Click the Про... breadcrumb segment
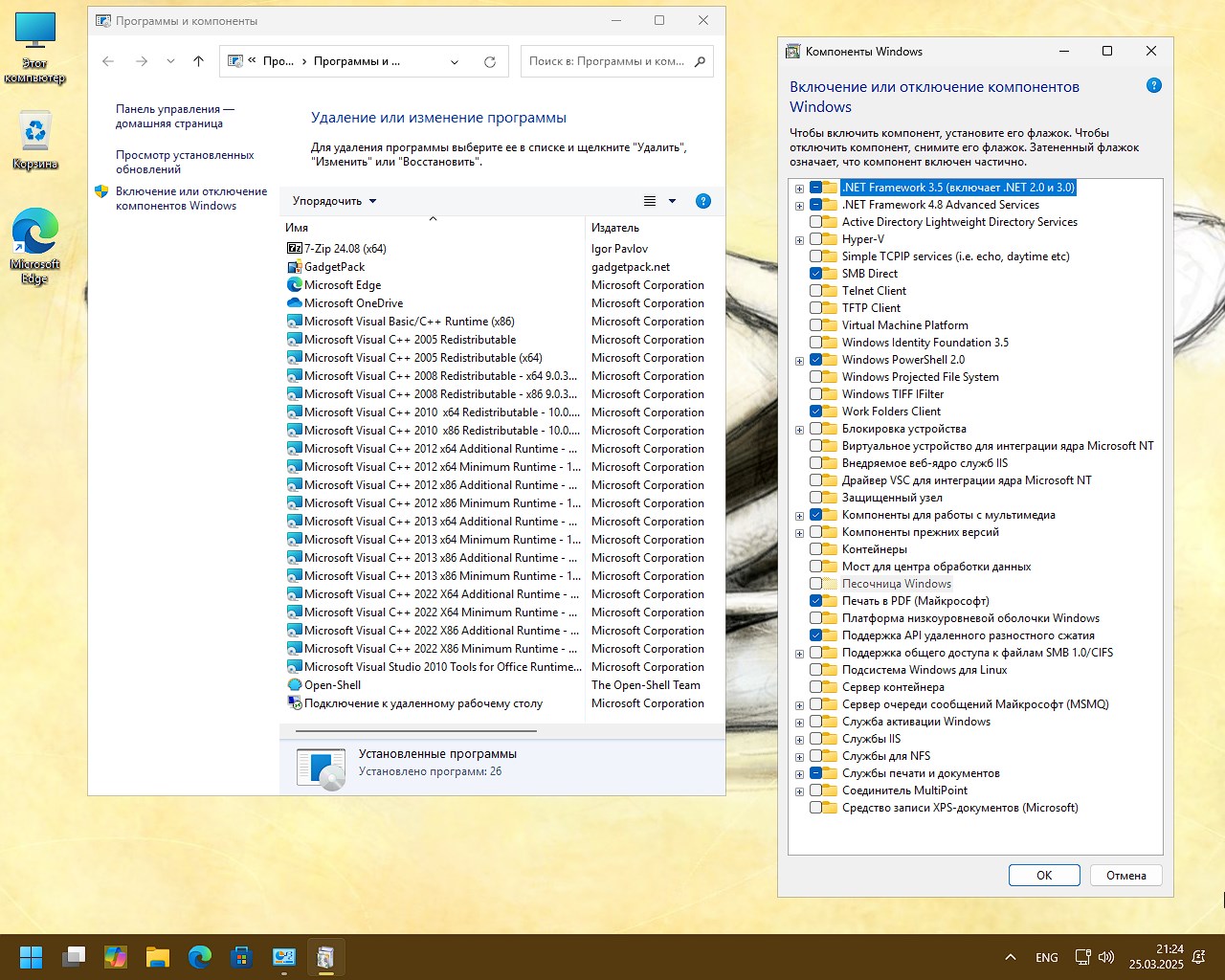The image size is (1225, 980). pos(278,61)
